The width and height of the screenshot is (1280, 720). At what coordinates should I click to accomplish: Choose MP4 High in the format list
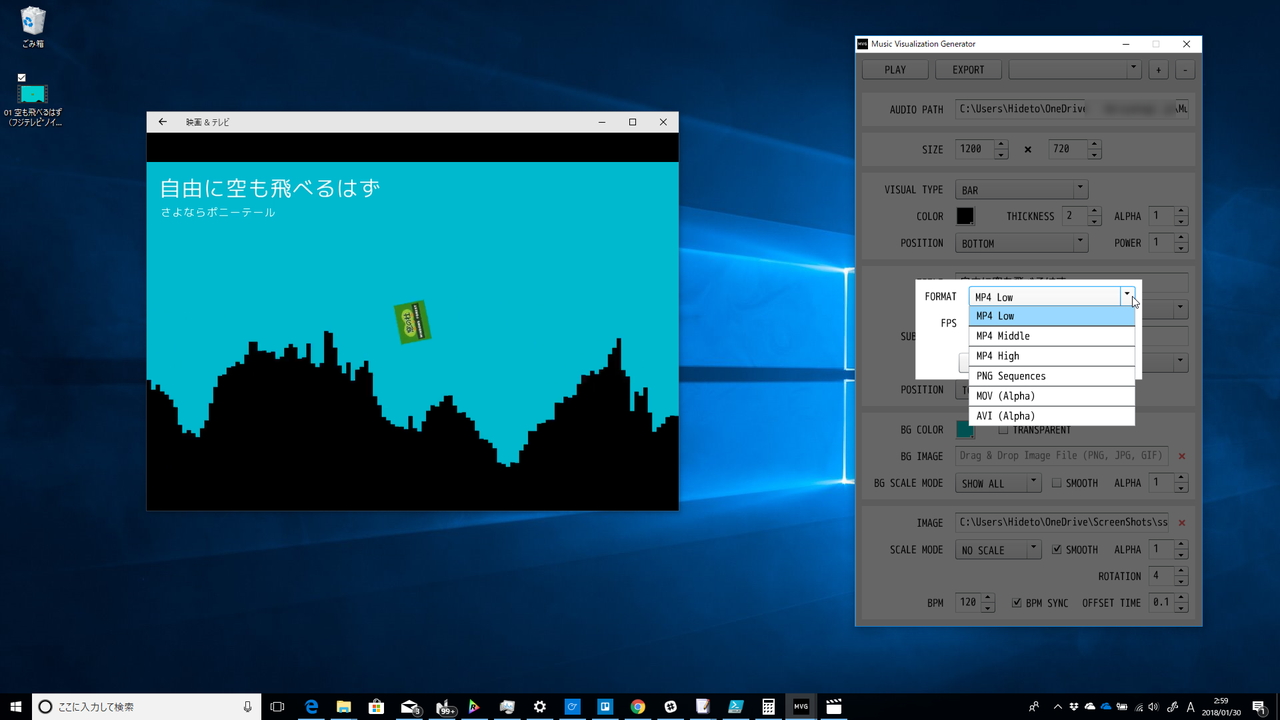point(1052,356)
